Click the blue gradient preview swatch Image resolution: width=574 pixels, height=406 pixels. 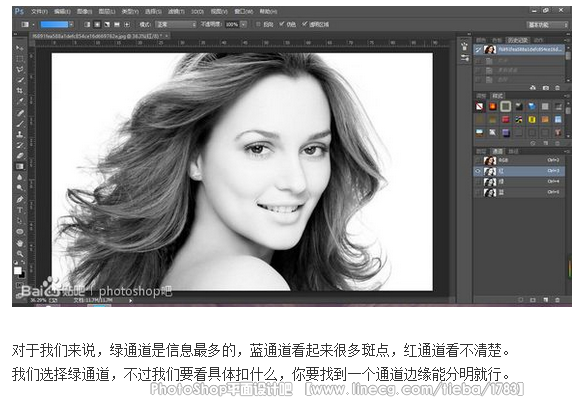54,25
